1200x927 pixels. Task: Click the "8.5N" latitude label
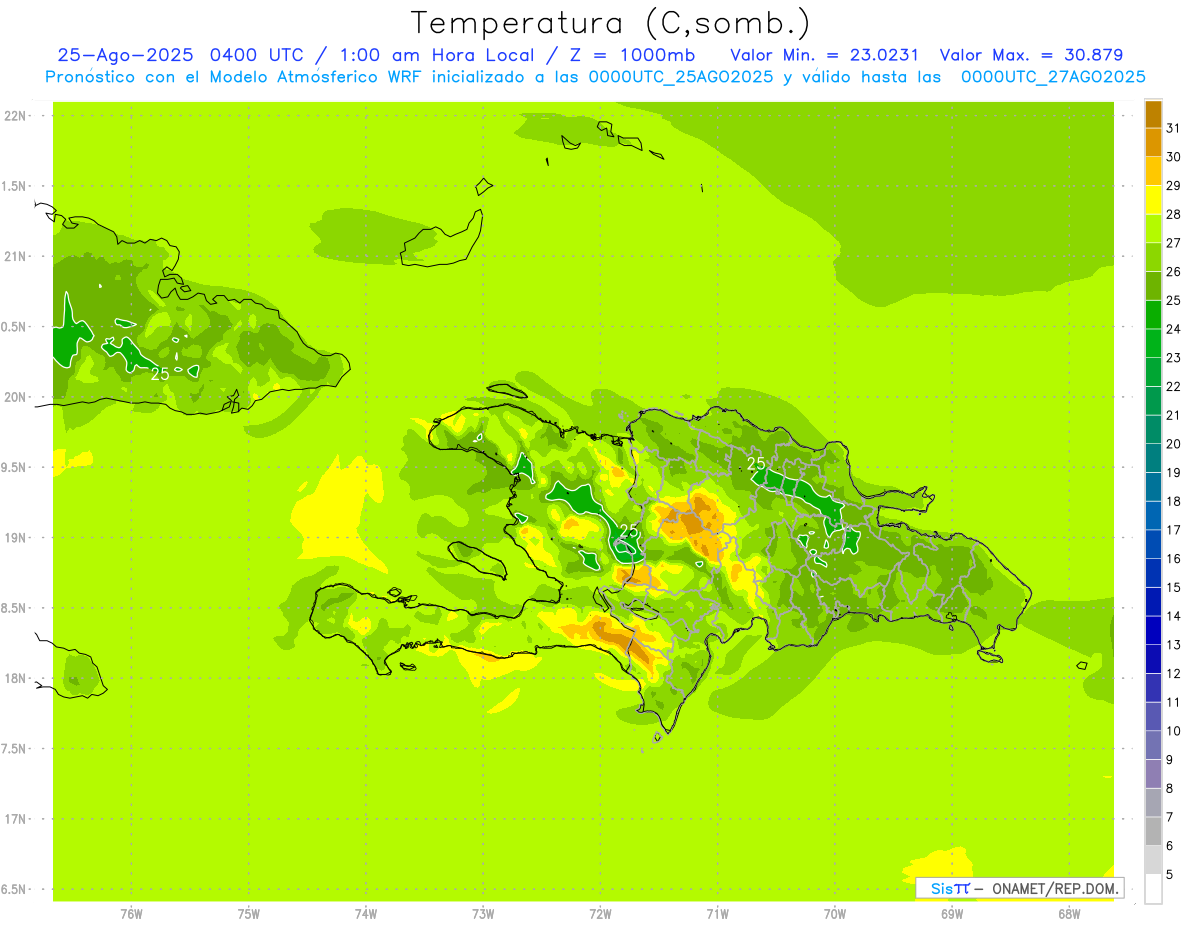tap(15, 608)
